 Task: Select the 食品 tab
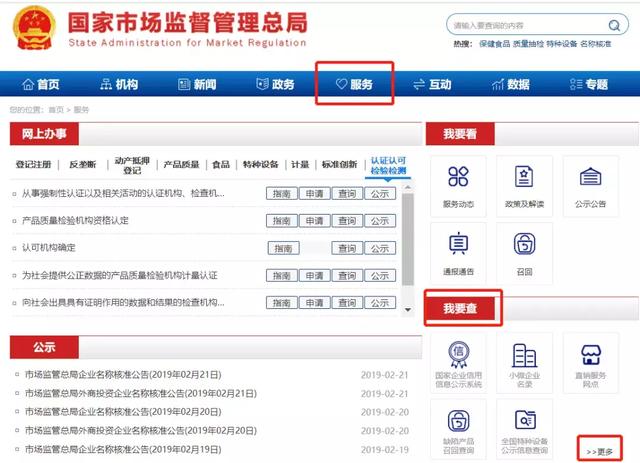[x=221, y=165]
